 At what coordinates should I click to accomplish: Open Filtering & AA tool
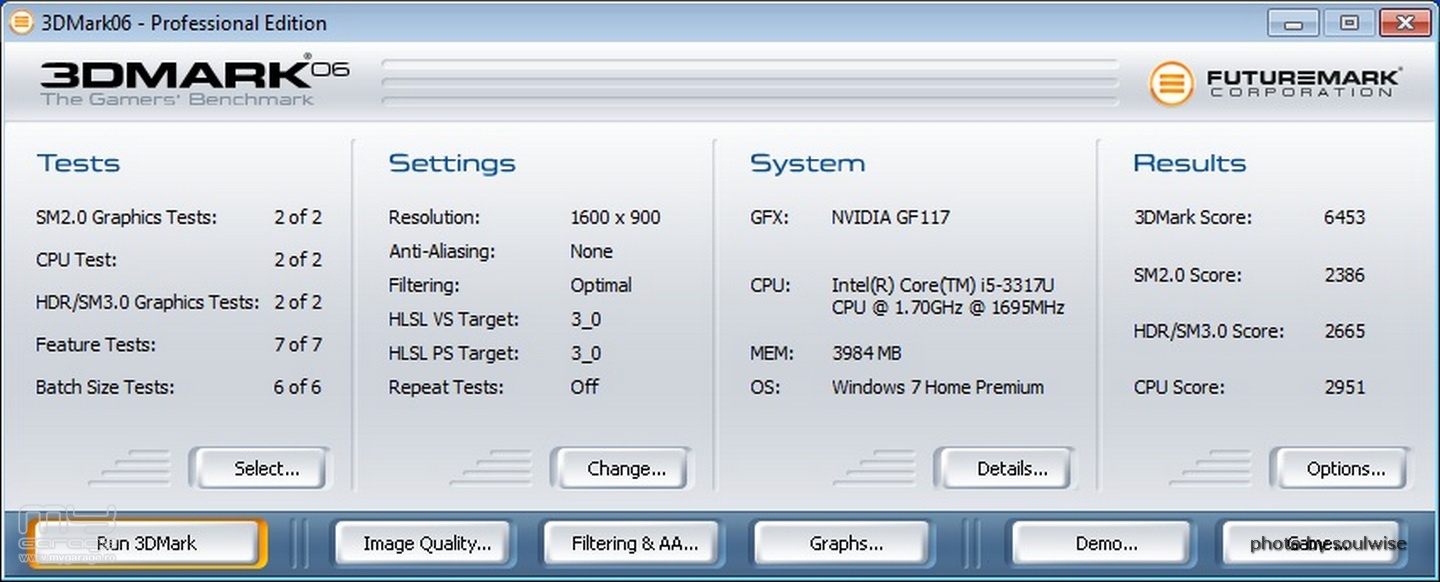(633, 544)
